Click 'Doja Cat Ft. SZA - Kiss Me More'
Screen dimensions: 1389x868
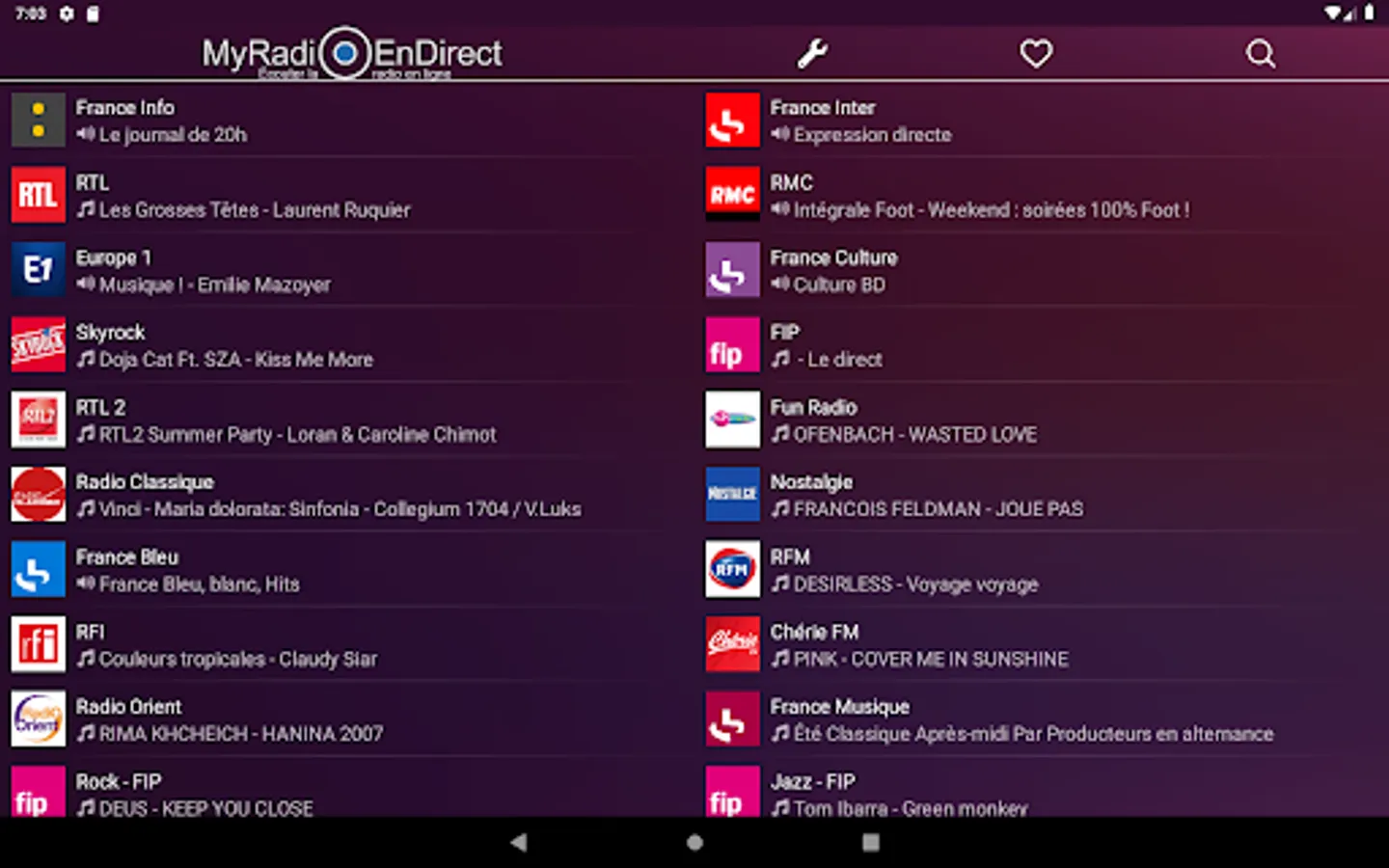click(x=236, y=360)
